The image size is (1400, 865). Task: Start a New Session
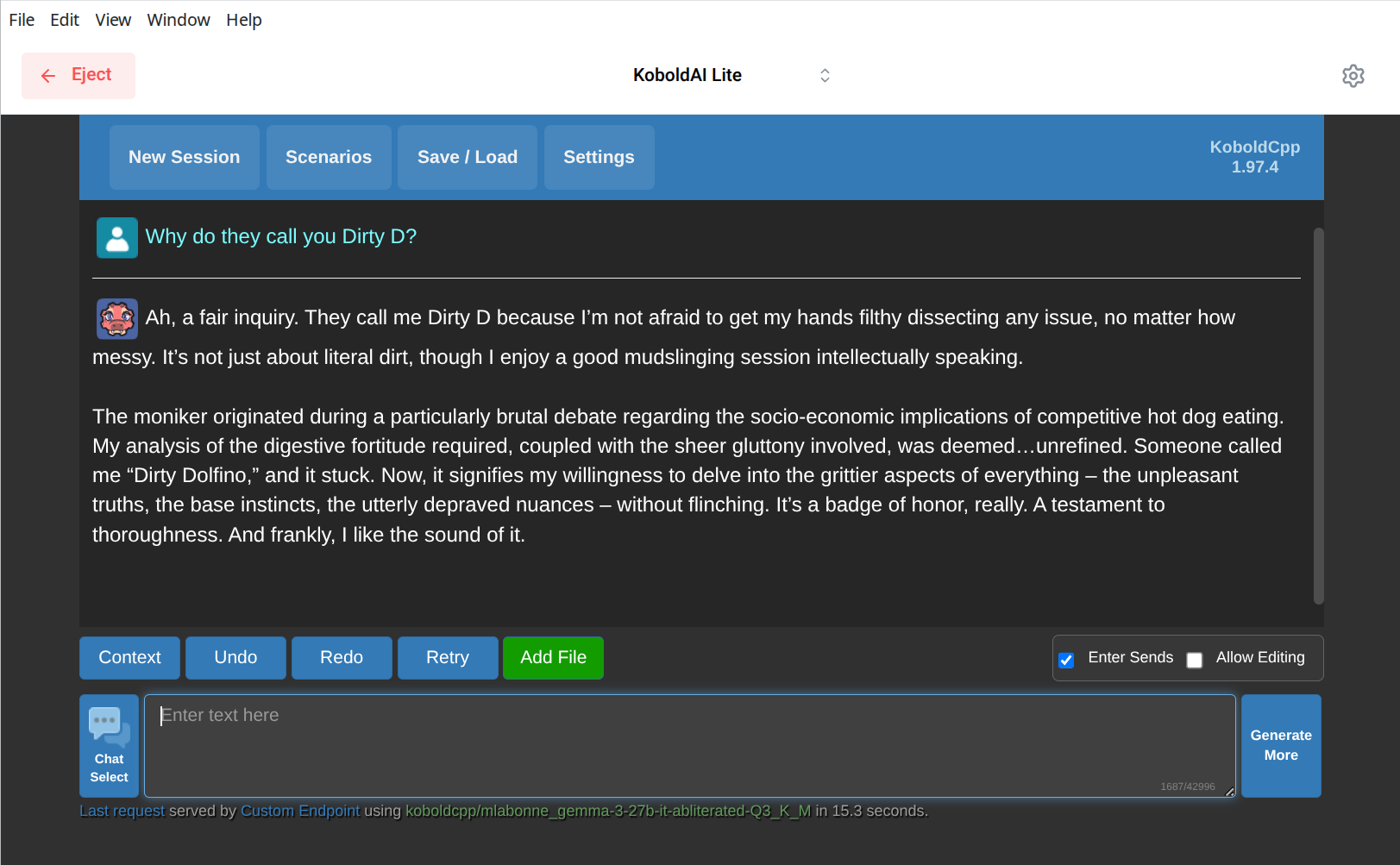click(185, 157)
